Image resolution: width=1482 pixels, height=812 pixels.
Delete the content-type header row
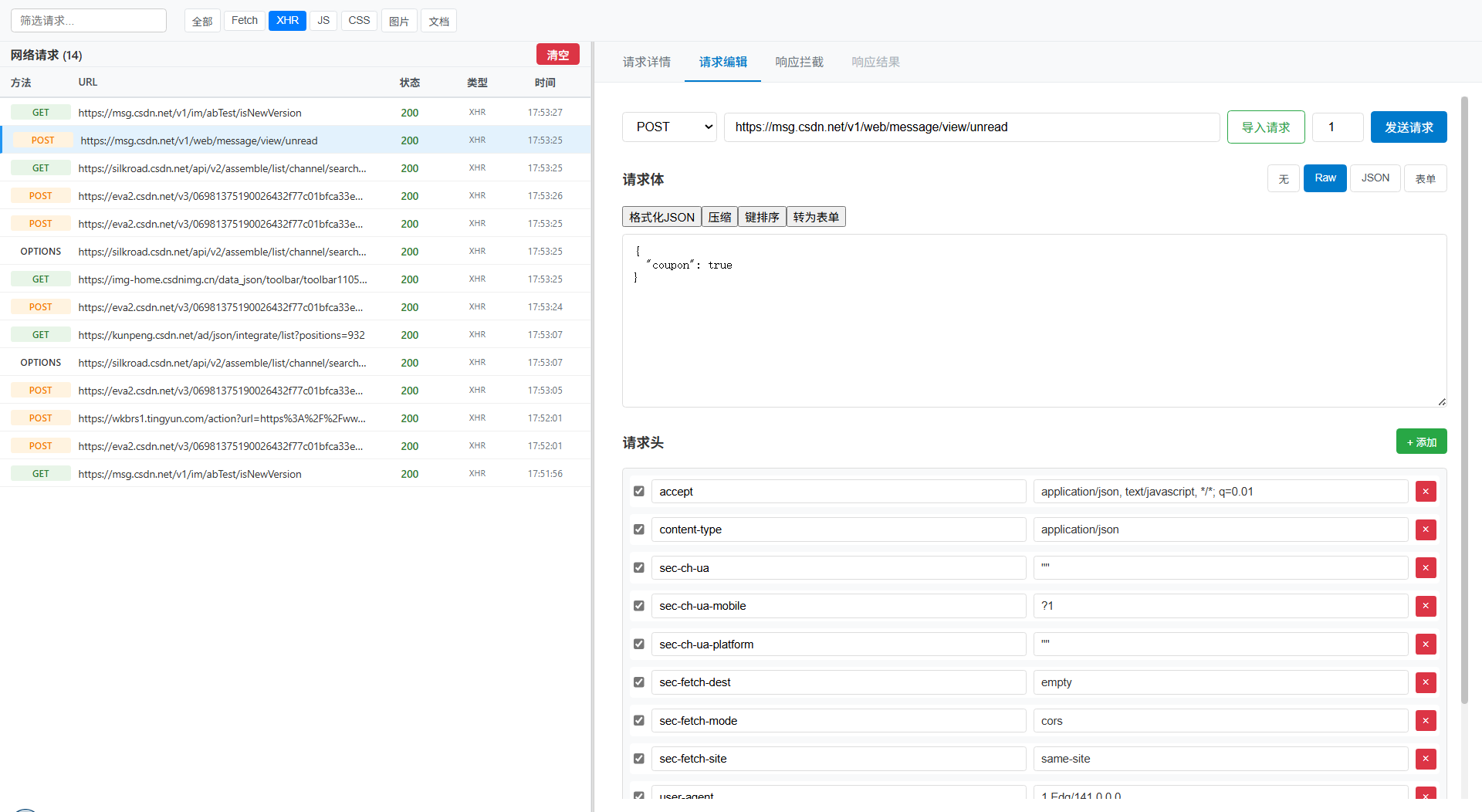tap(1426, 529)
